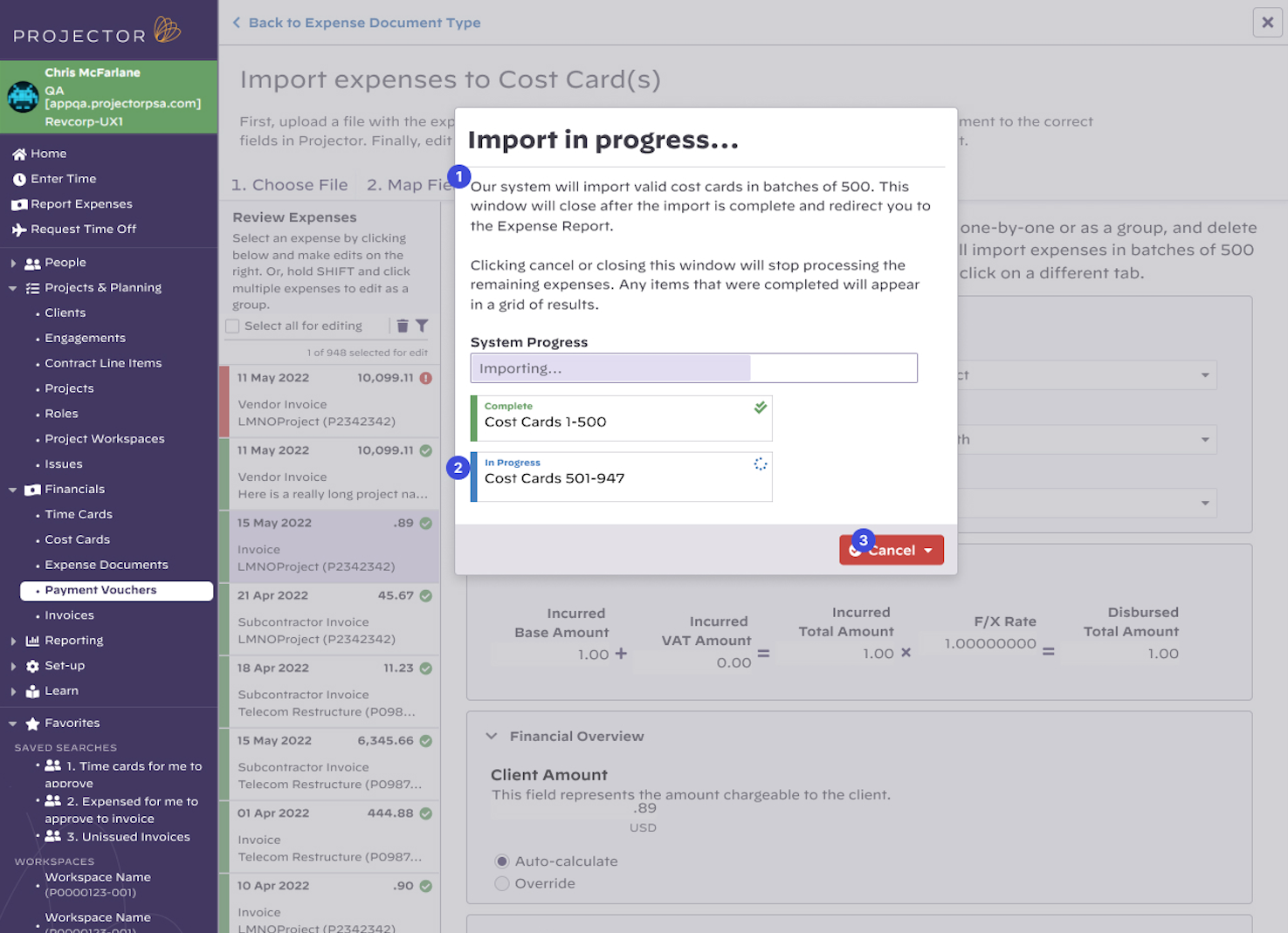This screenshot has height=933, width=1288.
Task: Click the spinner icon on Cost Cards 501-947
Action: (761, 464)
